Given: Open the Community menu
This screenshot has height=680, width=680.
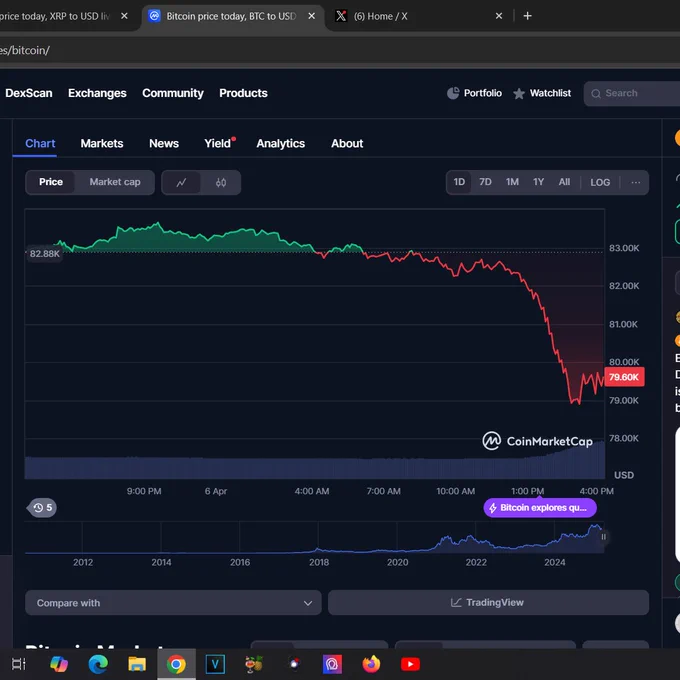Looking at the screenshot, I should pyautogui.click(x=173, y=93).
